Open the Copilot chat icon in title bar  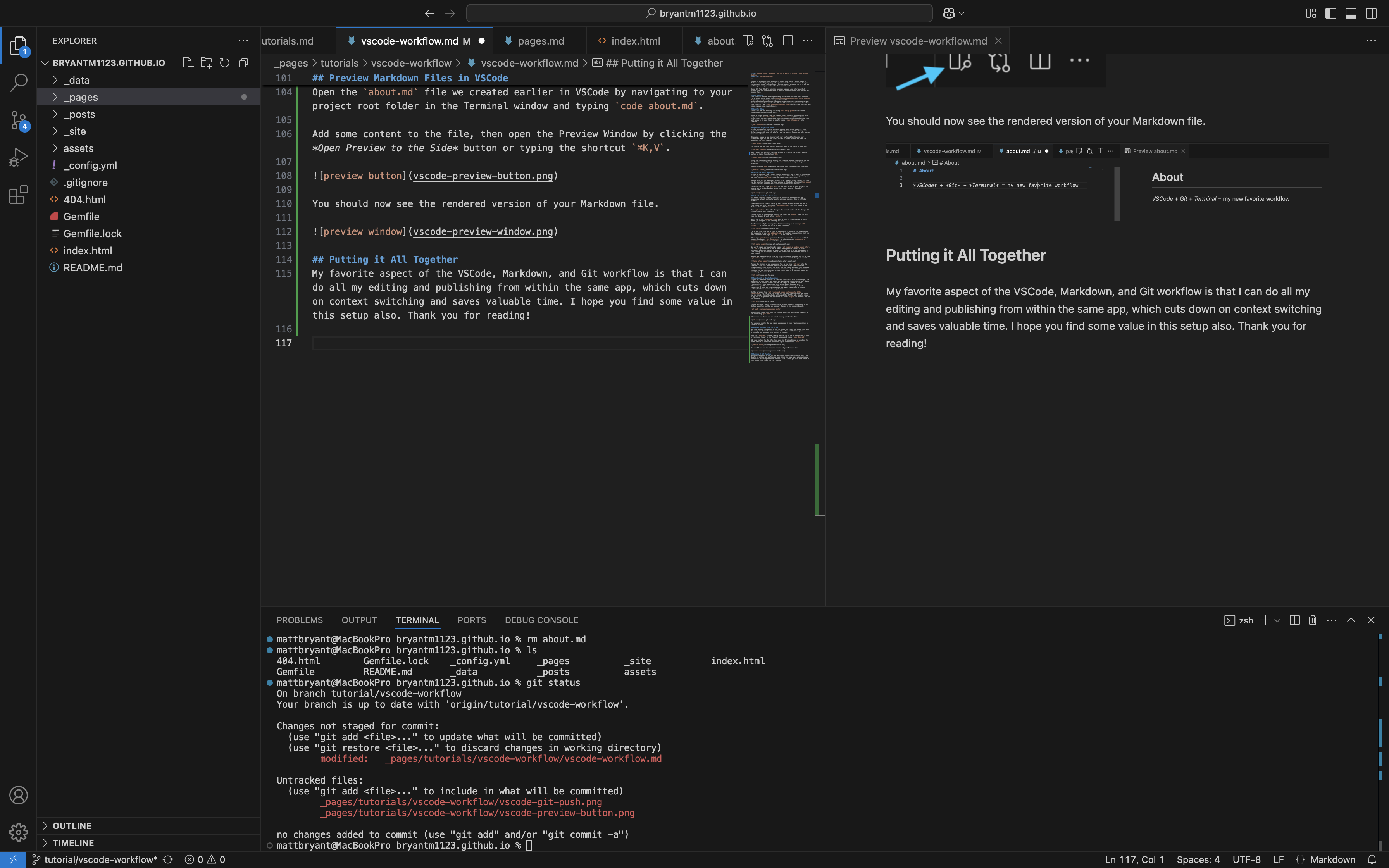point(949,13)
